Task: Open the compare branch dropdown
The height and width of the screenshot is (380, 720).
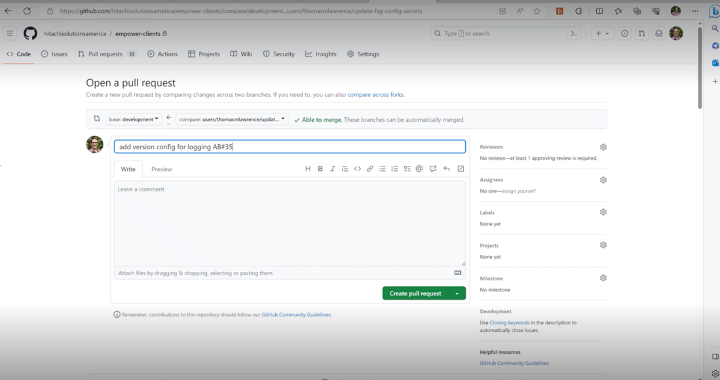Action: pyautogui.click(x=232, y=119)
